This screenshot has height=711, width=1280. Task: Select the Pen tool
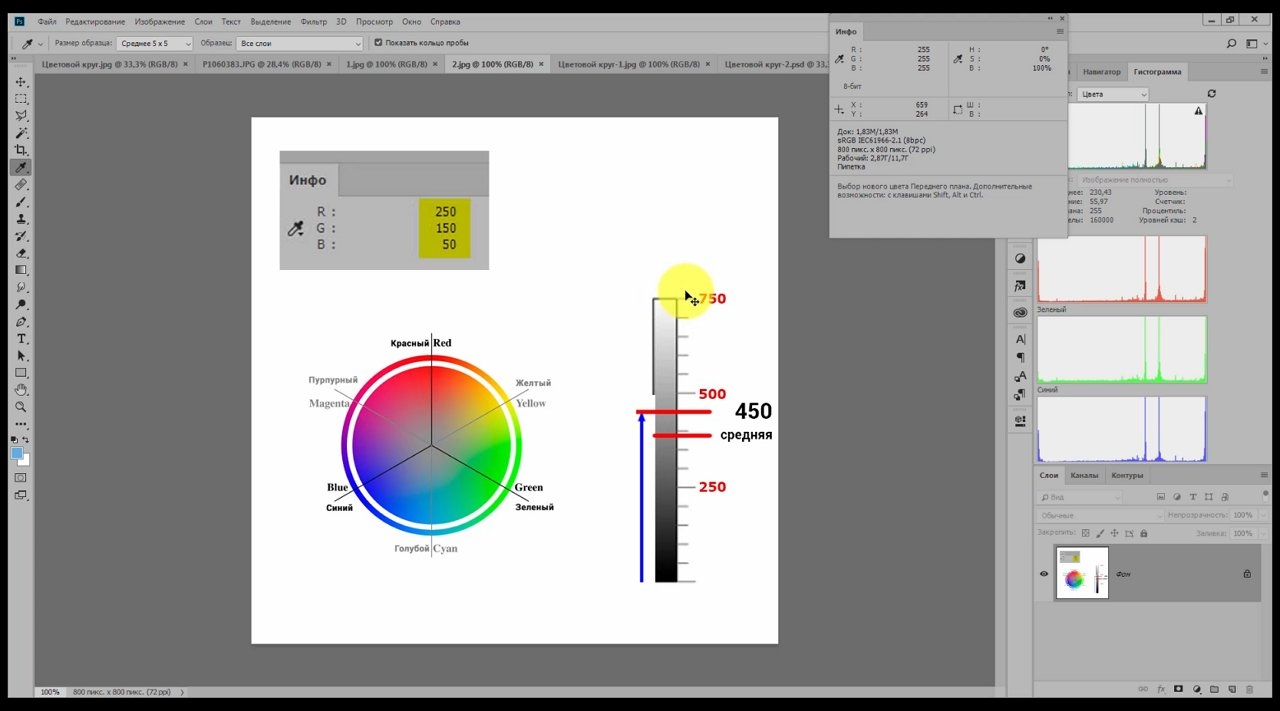(x=21, y=322)
